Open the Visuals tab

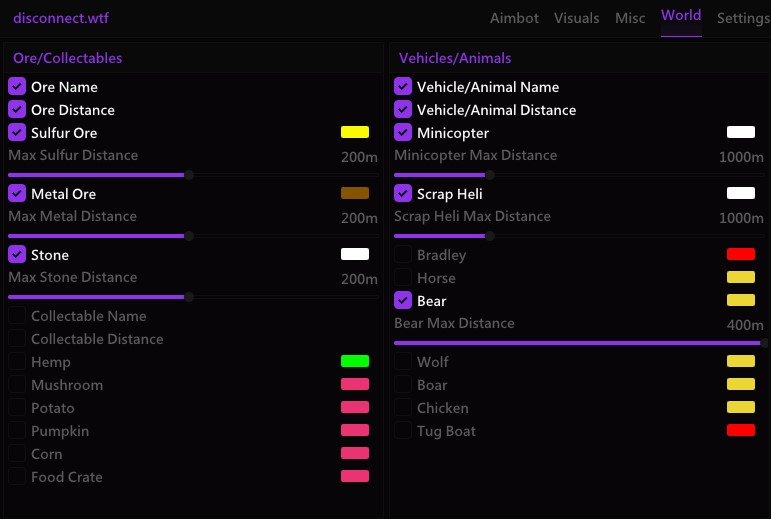pyautogui.click(x=576, y=18)
